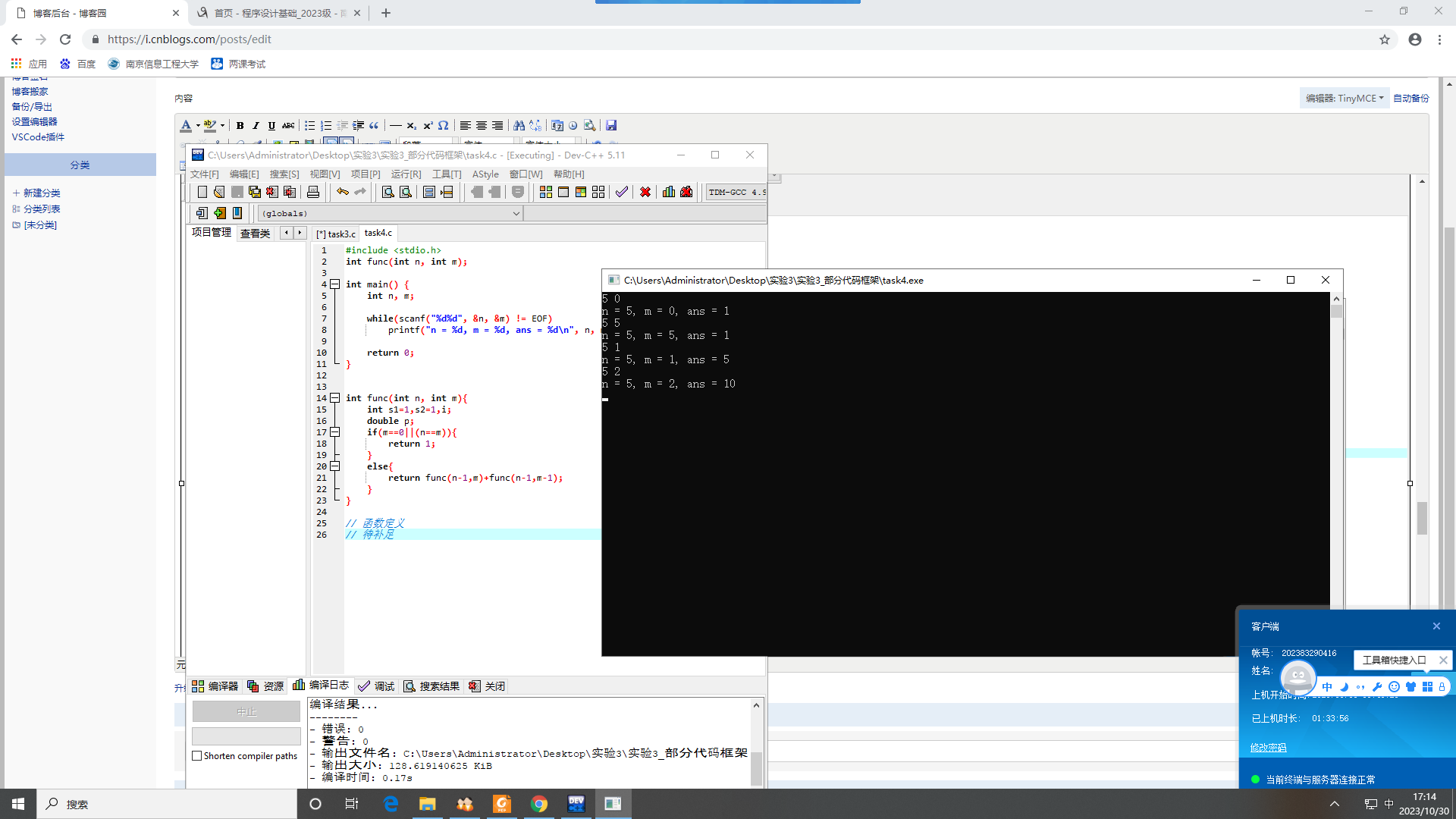Click the Undo arrow in Dev-C++ toolbar
The height and width of the screenshot is (819, 1456).
[343, 192]
